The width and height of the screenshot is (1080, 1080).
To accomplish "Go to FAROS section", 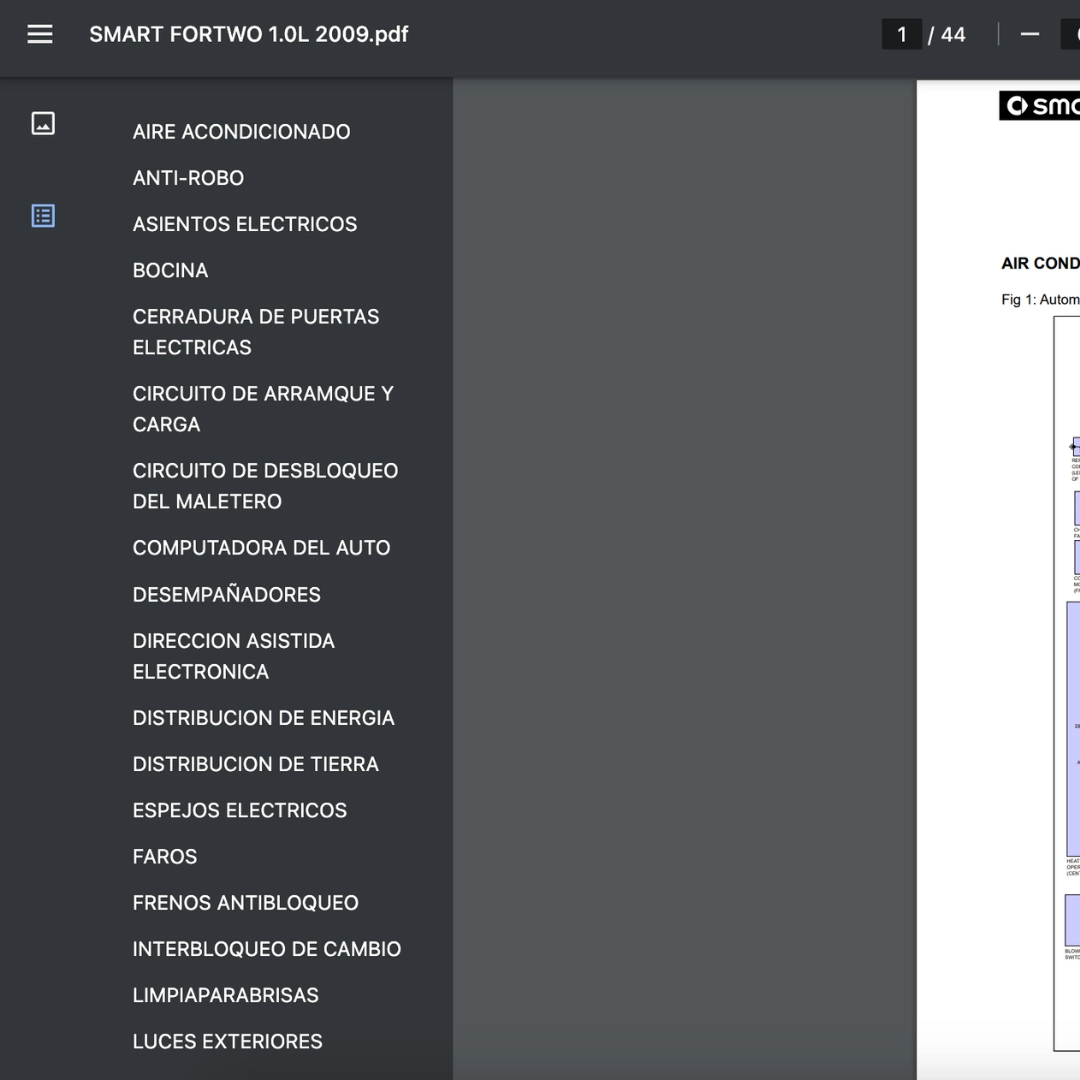I will [x=165, y=856].
